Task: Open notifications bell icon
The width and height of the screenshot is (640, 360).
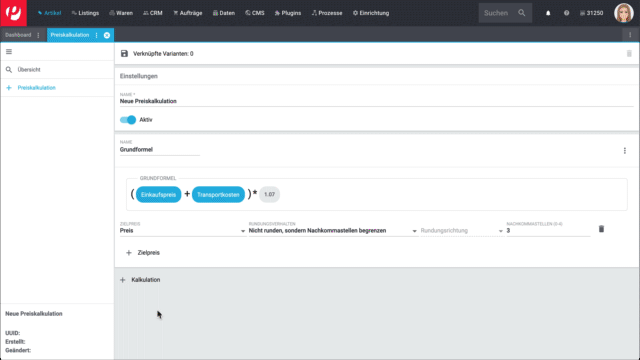Action: tap(548, 13)
